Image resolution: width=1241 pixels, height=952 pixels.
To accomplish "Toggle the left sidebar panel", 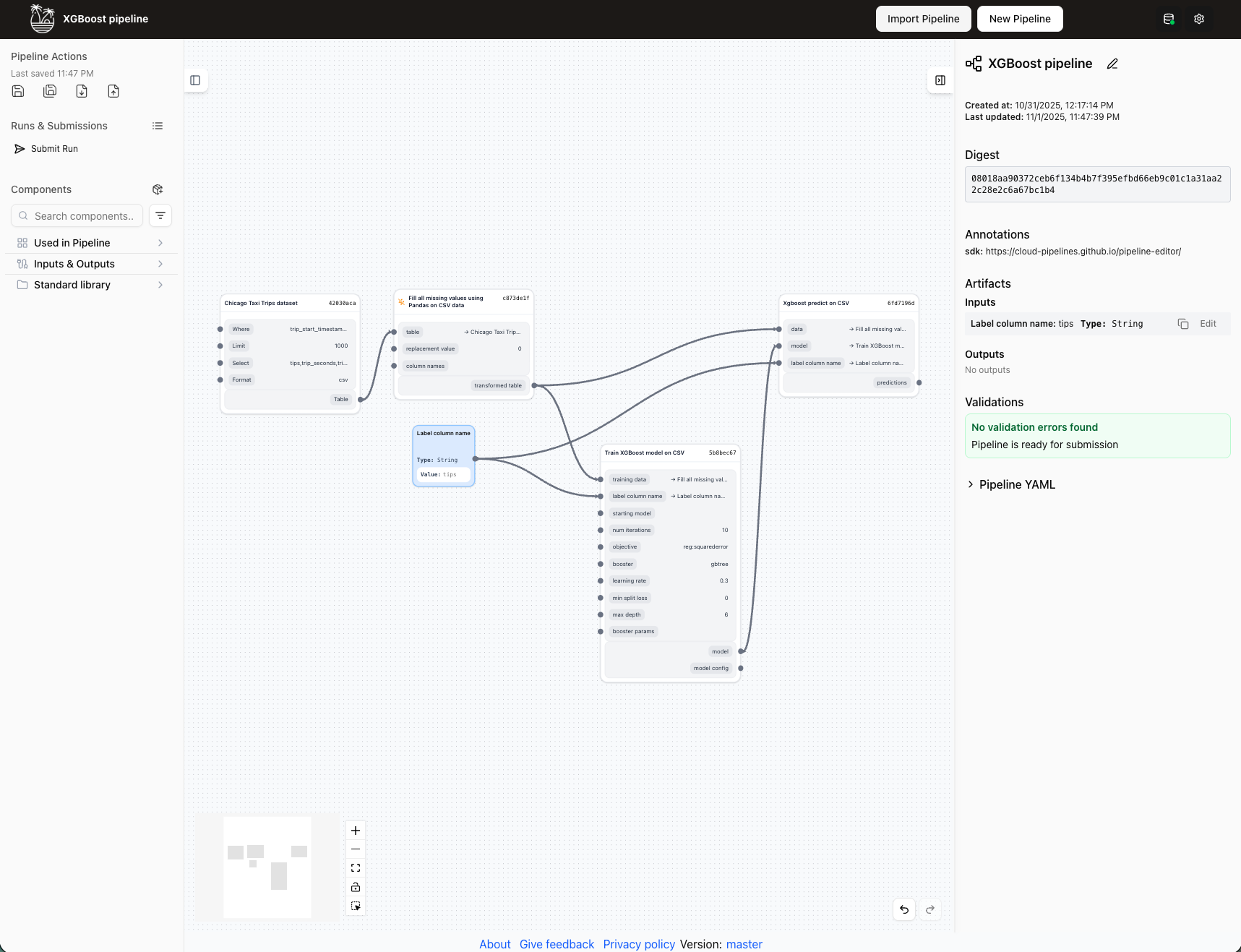I will click(x=195, y=80).
